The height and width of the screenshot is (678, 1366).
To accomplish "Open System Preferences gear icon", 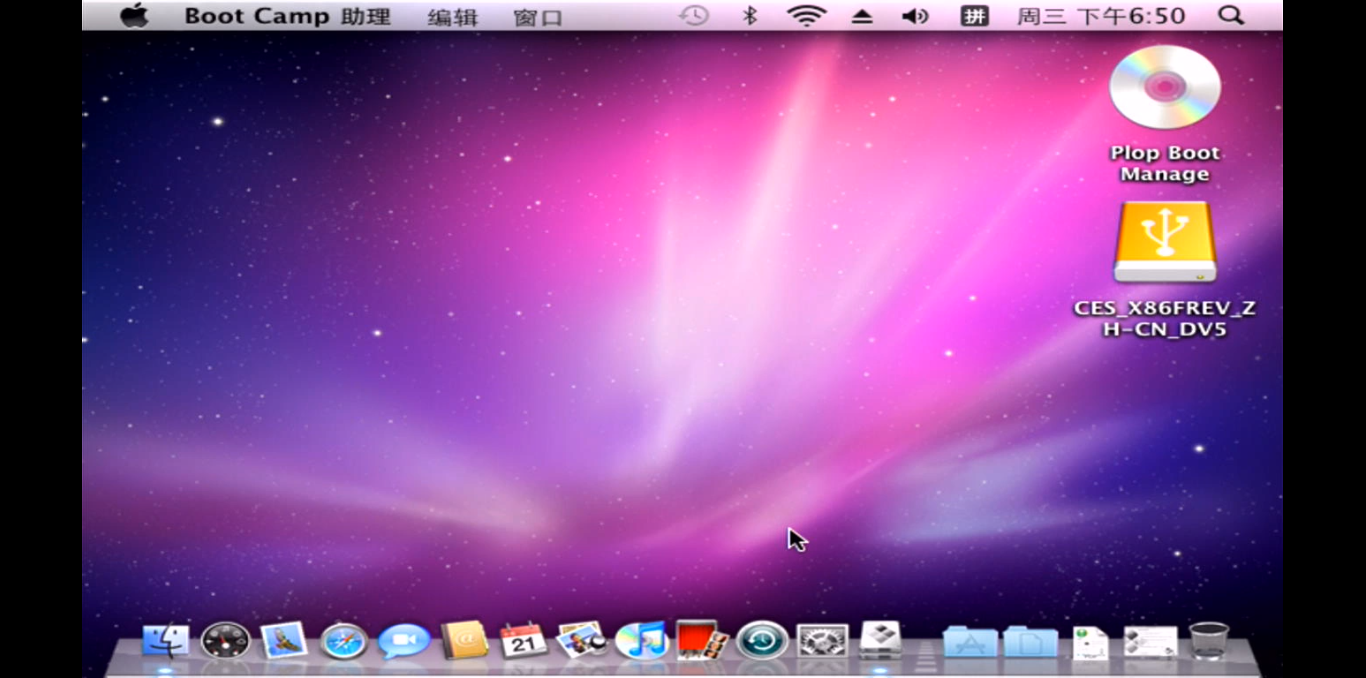I will pos(822,641).
